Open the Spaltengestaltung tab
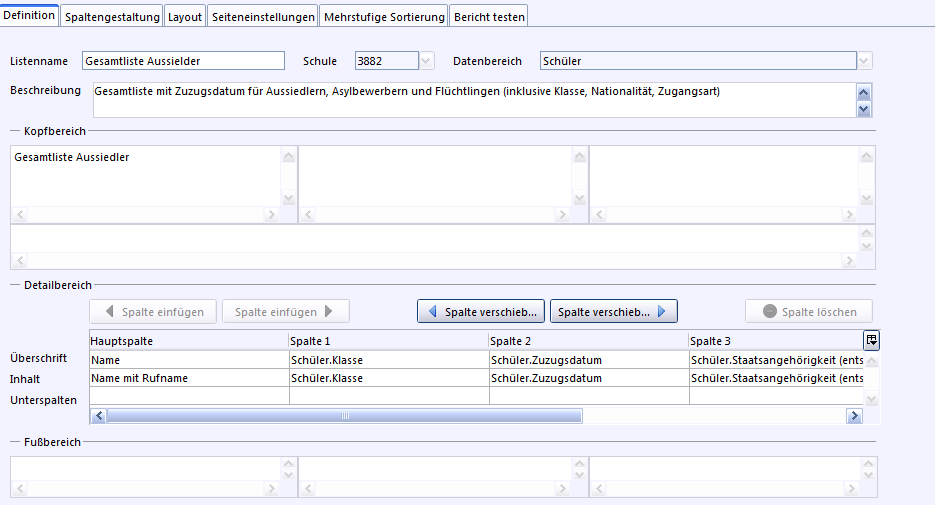 [x=112, y=17]
